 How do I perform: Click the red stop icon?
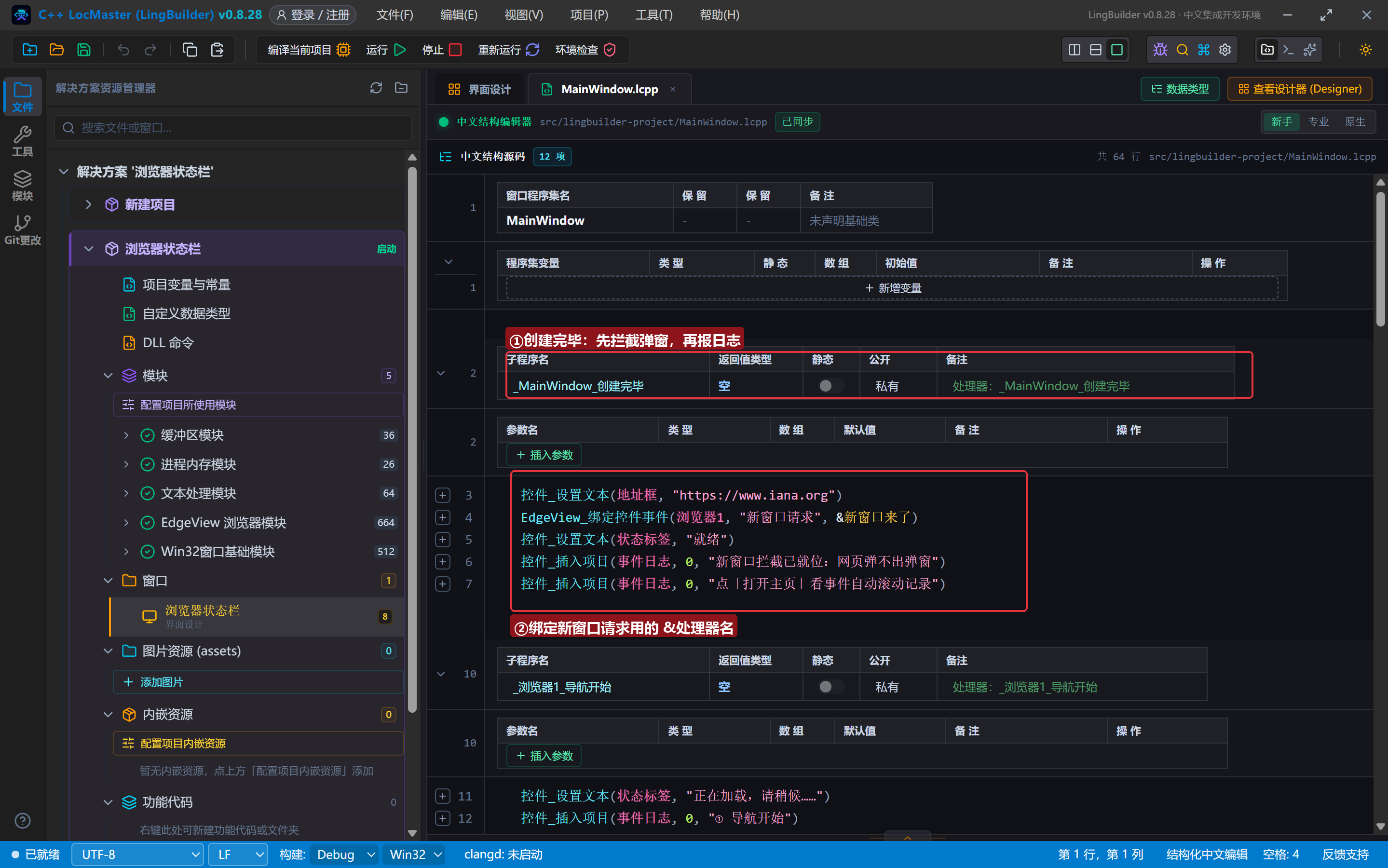[455, 50]
